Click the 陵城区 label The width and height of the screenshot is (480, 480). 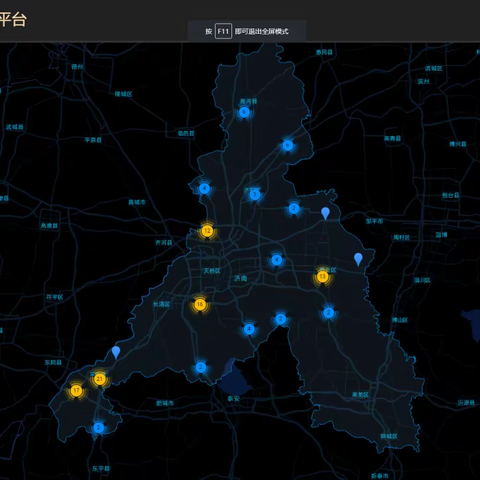123,94
